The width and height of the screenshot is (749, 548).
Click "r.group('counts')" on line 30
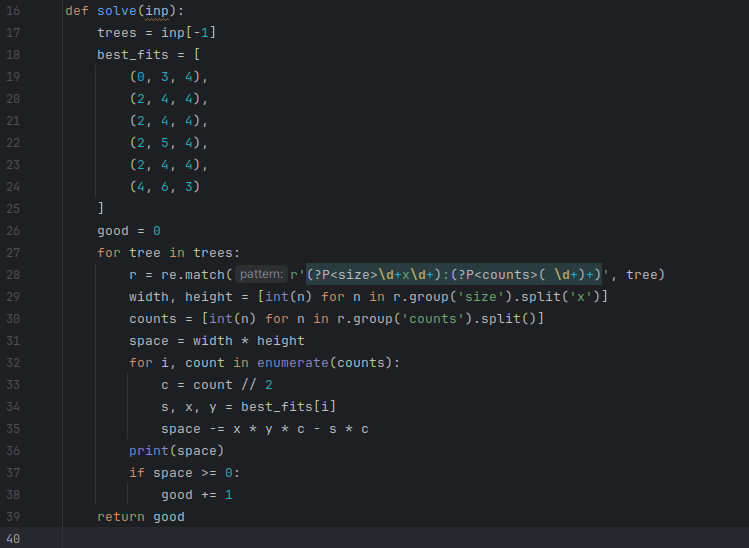pos(405,319)
